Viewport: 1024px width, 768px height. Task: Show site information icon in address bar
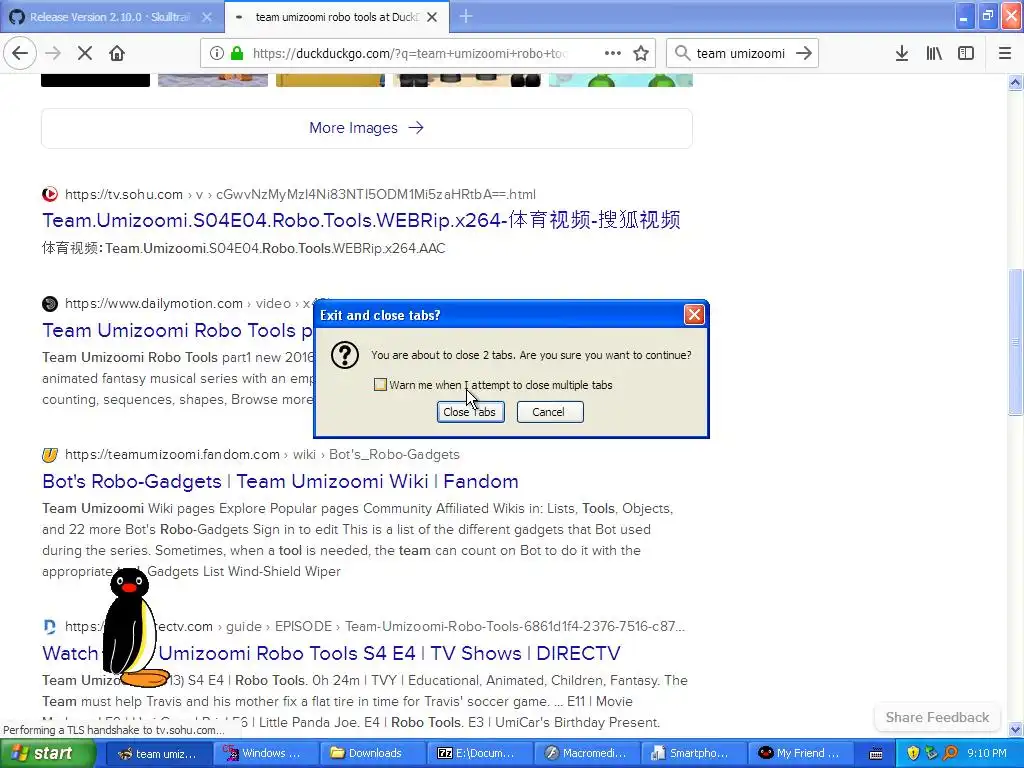click(x=217, y=54)
